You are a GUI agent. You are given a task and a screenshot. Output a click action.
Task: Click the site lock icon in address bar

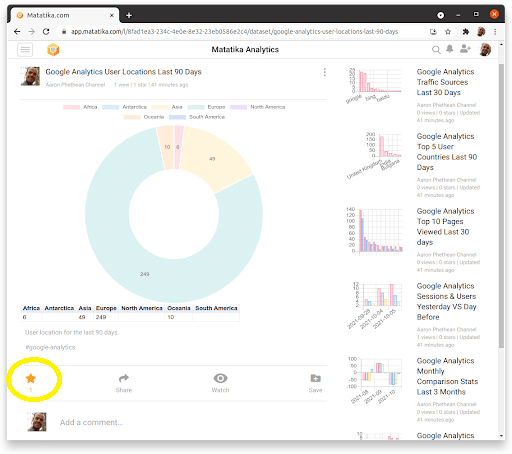click(x=64, y=32)
